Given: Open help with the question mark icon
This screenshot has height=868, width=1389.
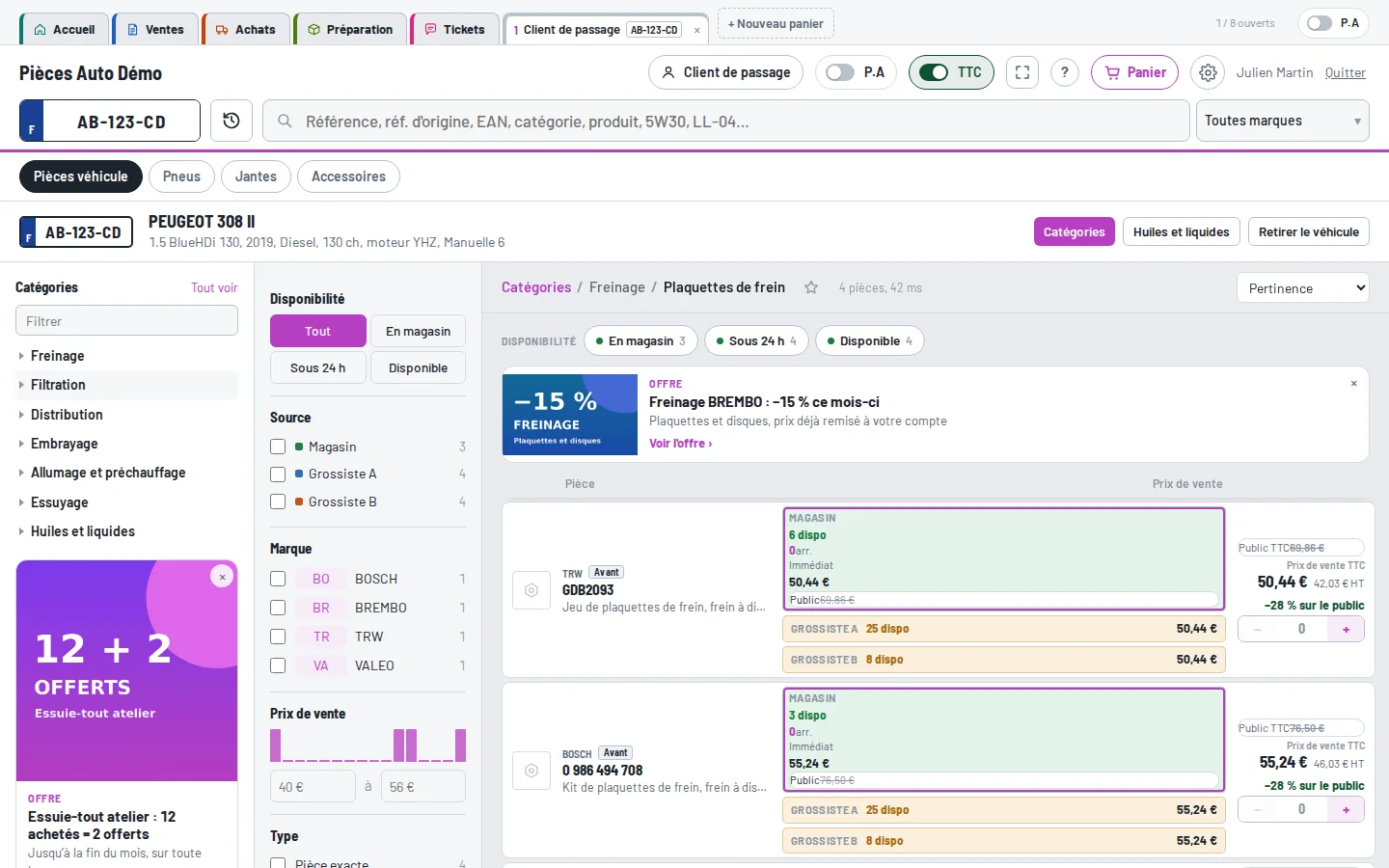Looking at the screenshot, I should click(x=1065, y=72).
